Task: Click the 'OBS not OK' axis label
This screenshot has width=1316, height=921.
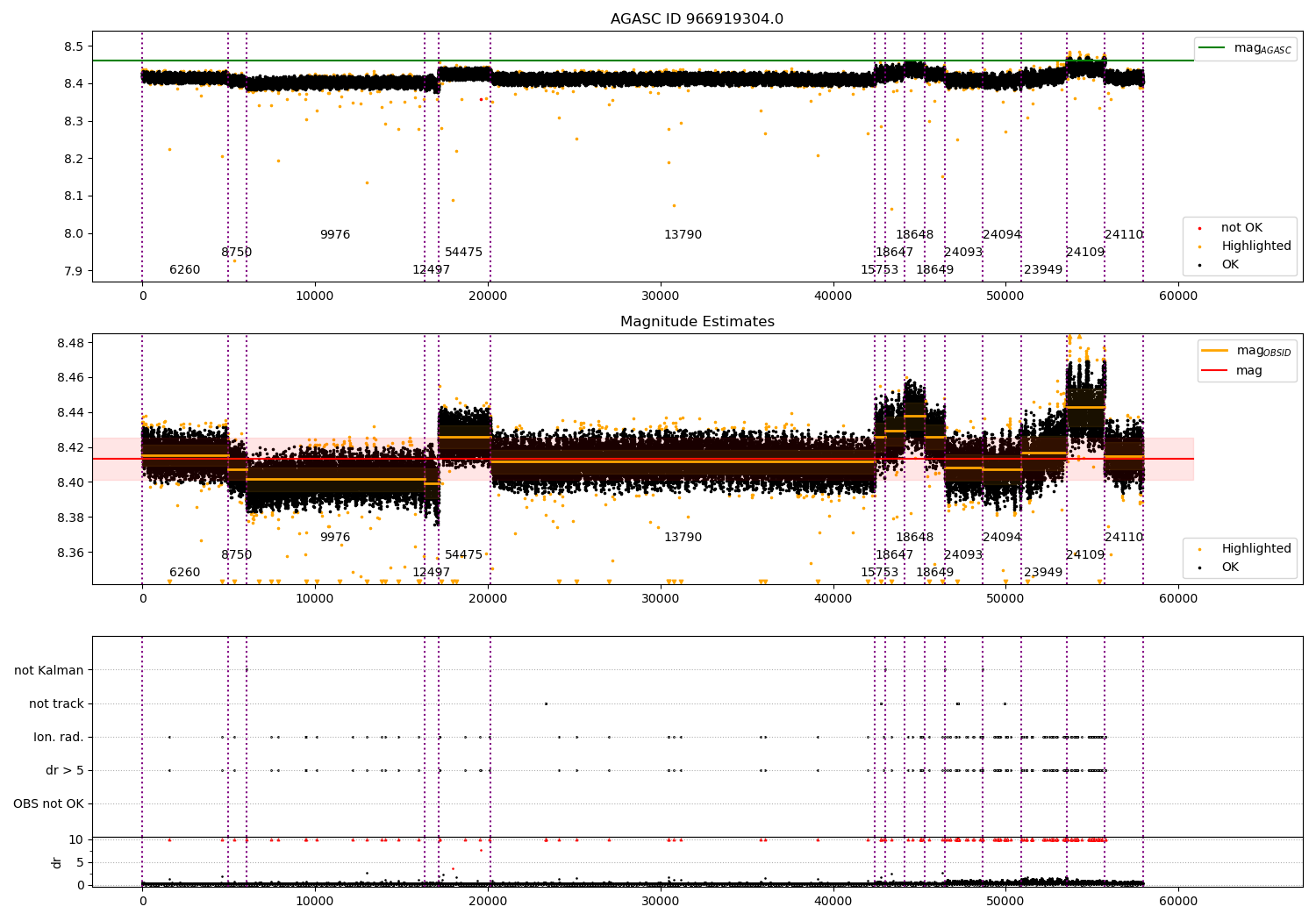Action: click(49, 803)
